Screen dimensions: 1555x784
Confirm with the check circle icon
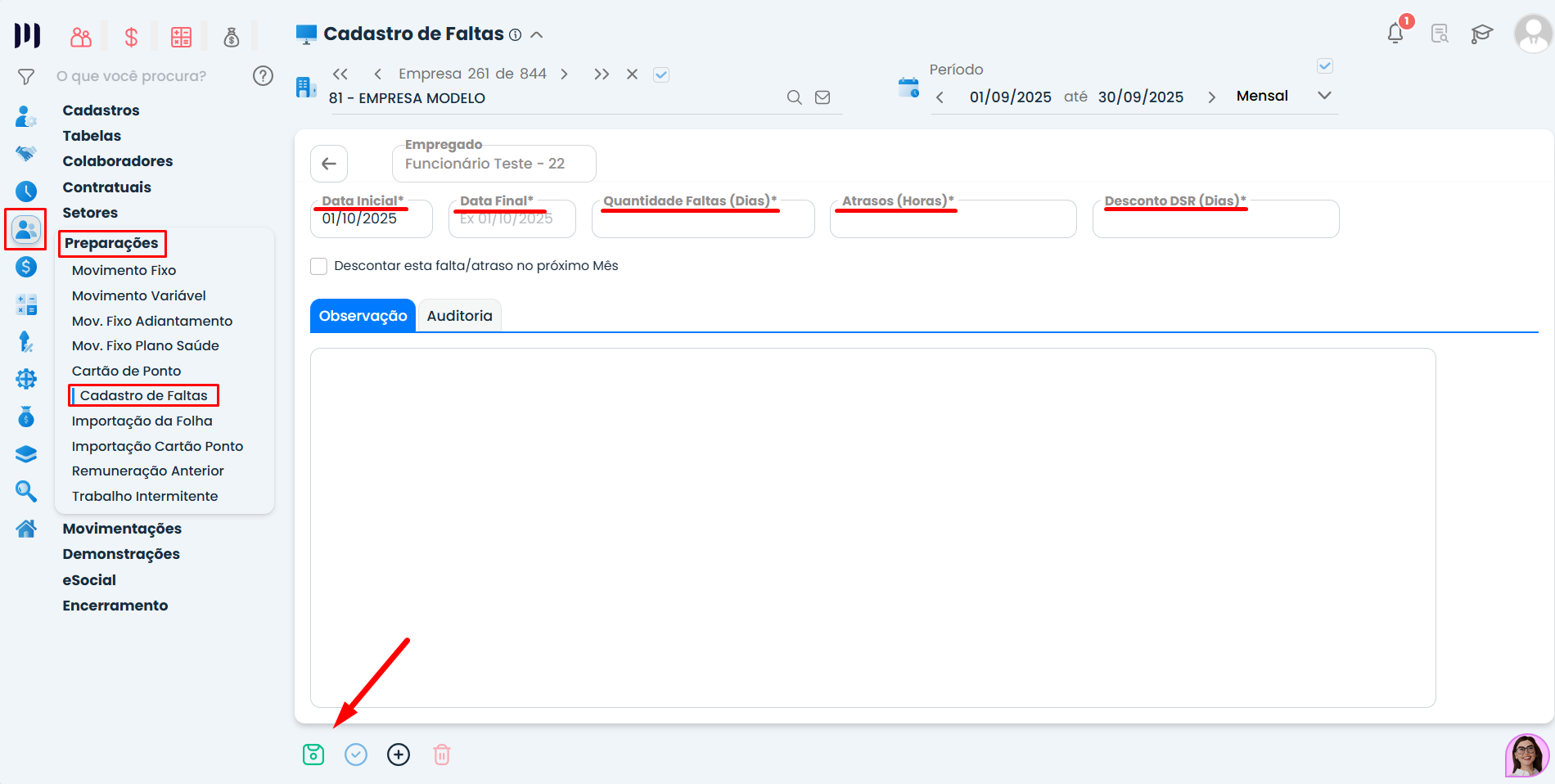coord(356,755)
